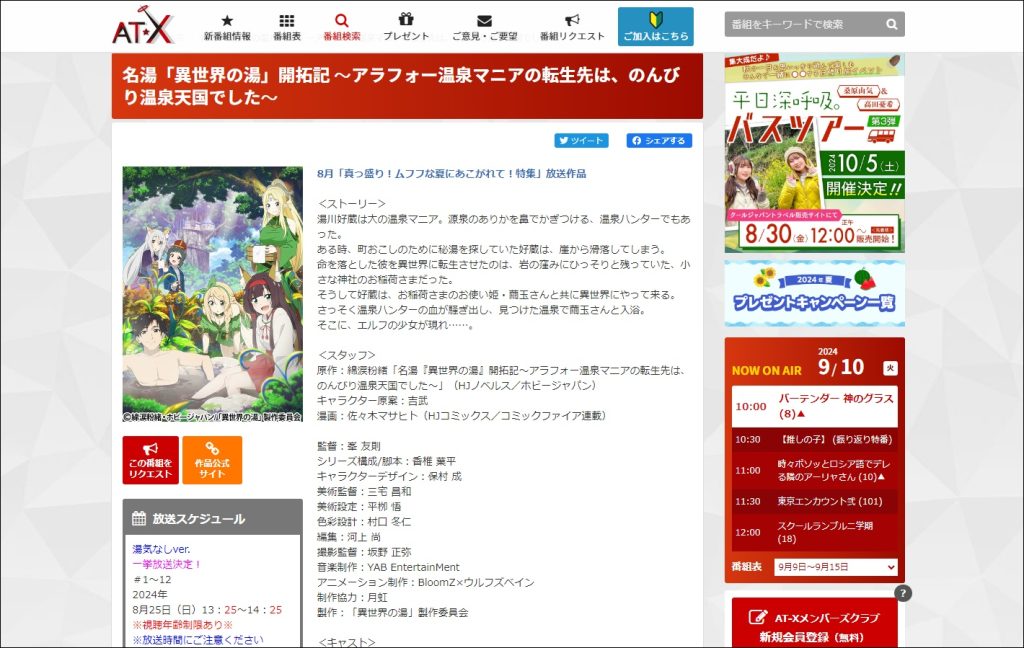Expand the 番組表 week date dropdown

(x=835, y=567)
